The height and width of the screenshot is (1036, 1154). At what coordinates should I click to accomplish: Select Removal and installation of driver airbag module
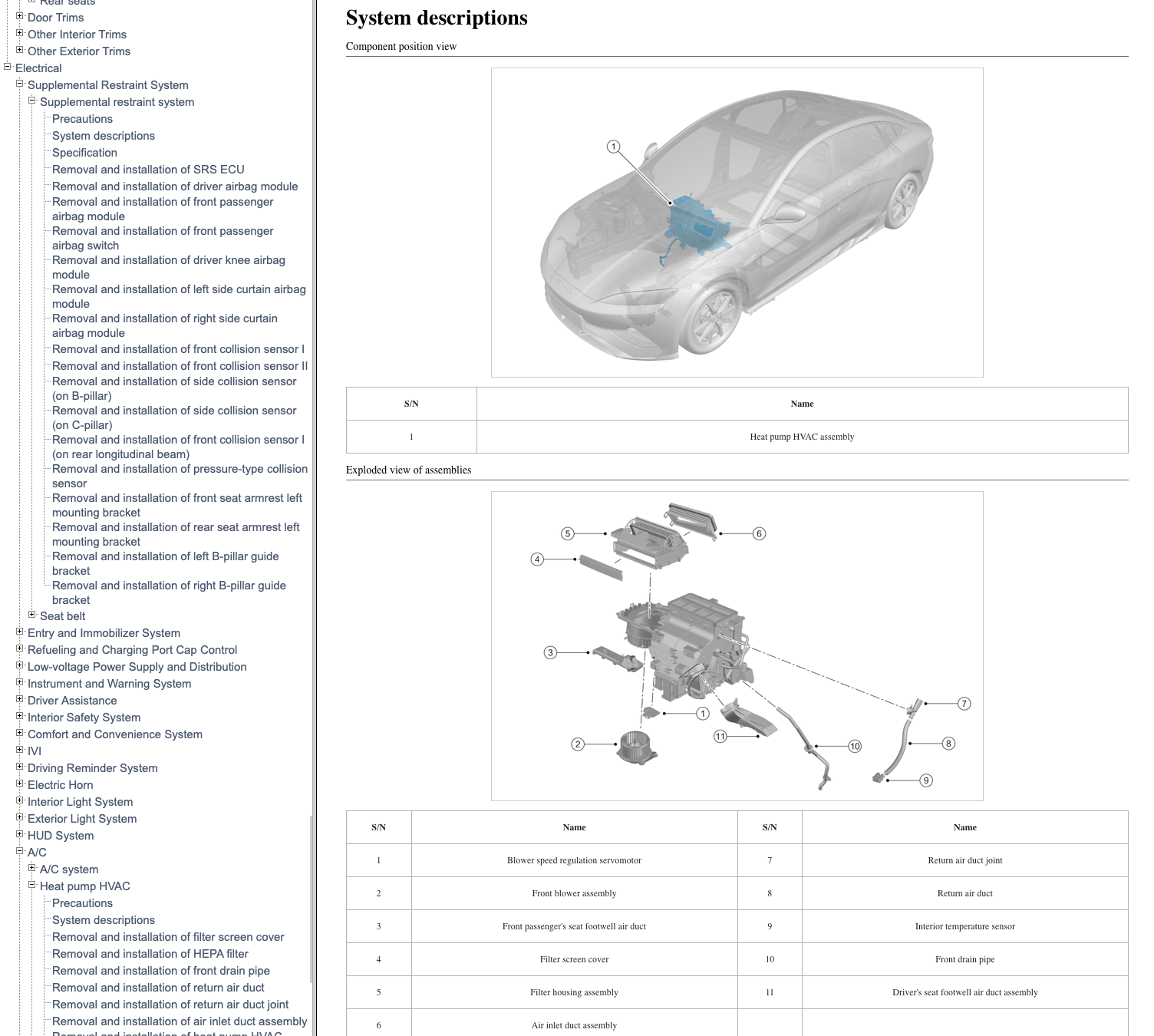pos(175,186)
